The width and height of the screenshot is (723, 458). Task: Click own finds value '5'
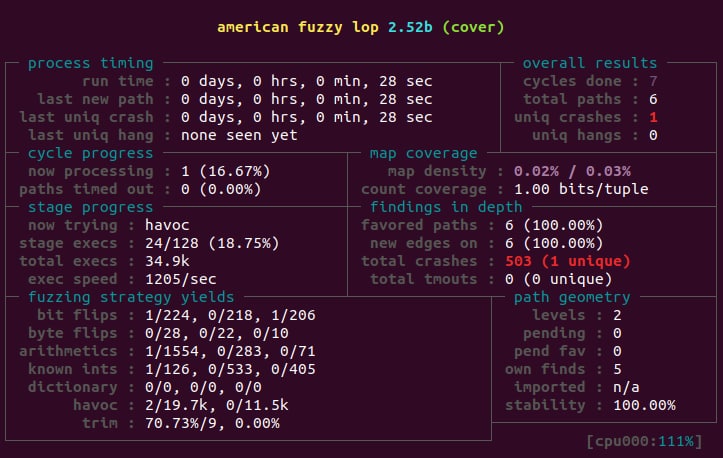617,369
